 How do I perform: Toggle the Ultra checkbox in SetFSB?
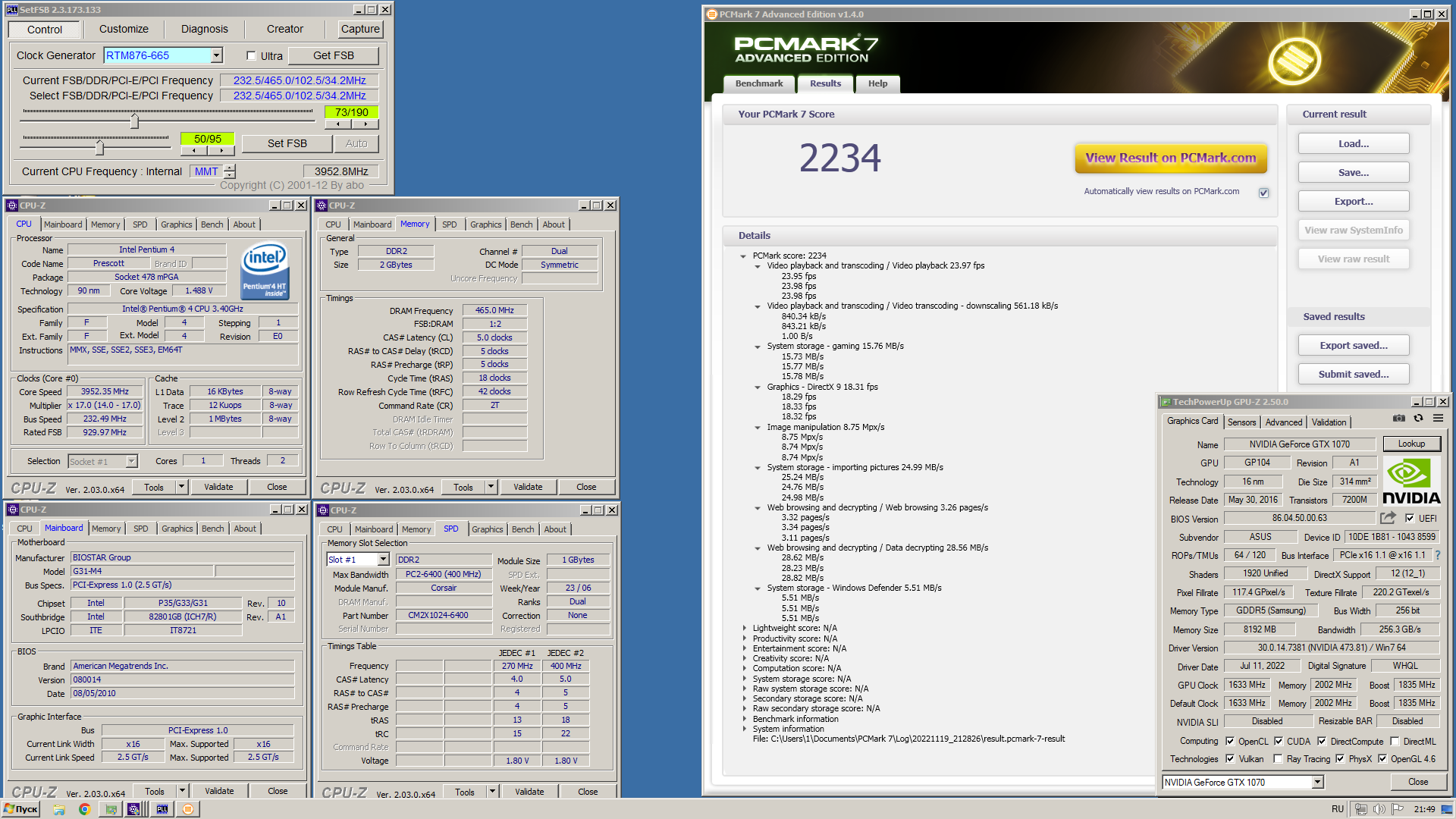[x=251, y=55]
